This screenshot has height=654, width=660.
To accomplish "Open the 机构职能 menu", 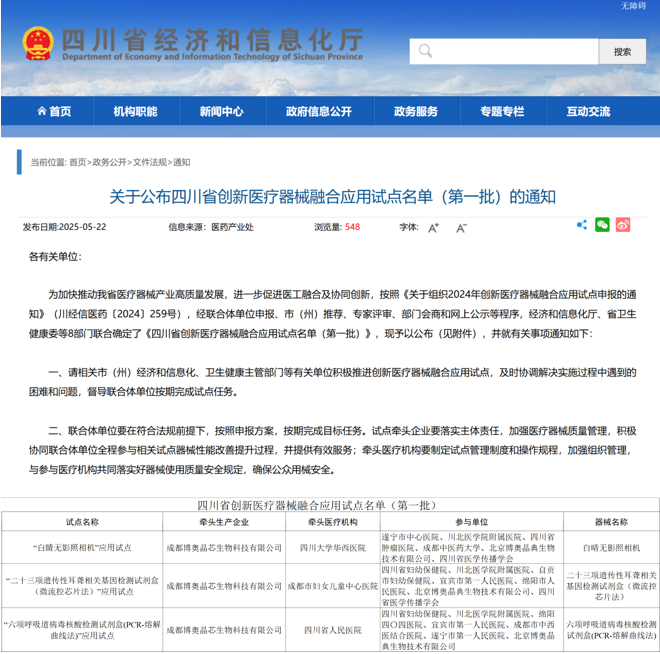I will tap(136, 111).
